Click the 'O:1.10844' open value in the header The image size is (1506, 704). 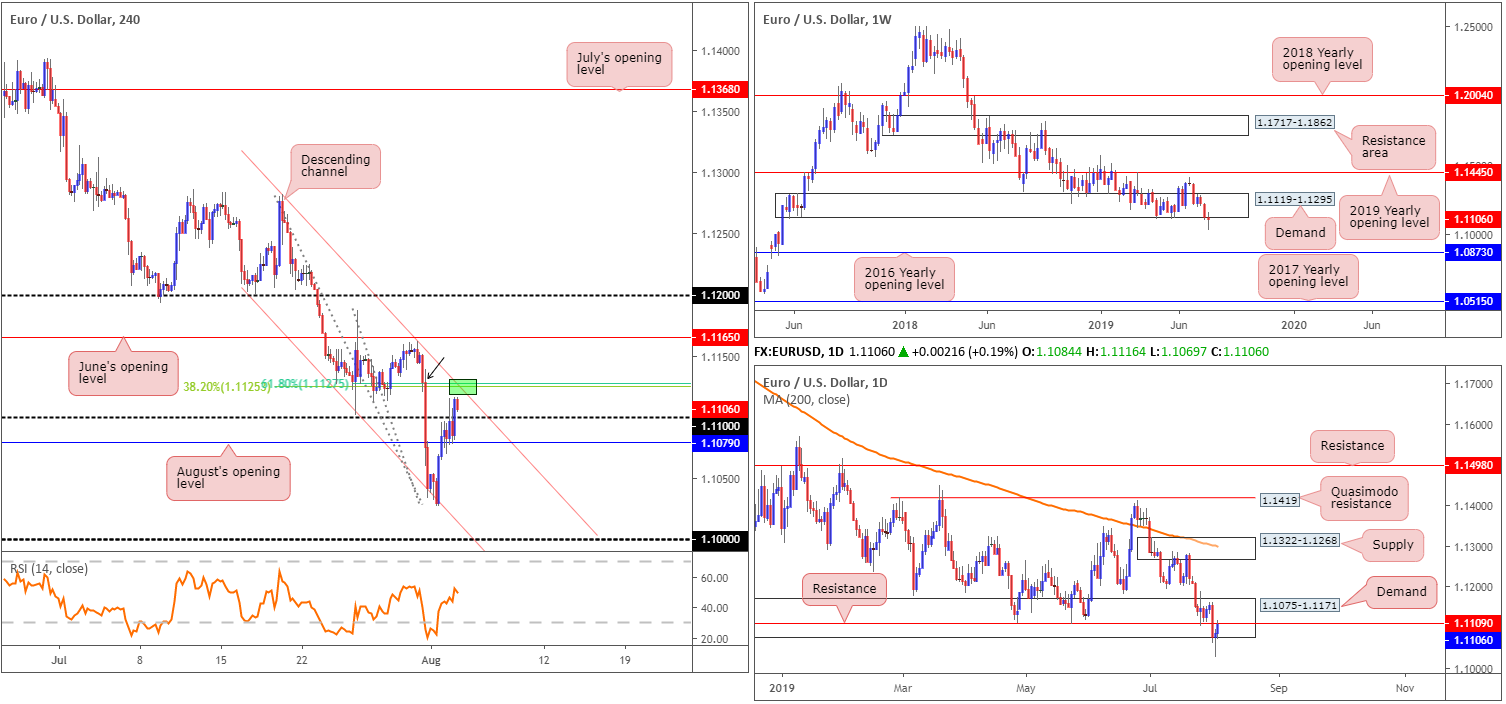(x=1052, y=353)
